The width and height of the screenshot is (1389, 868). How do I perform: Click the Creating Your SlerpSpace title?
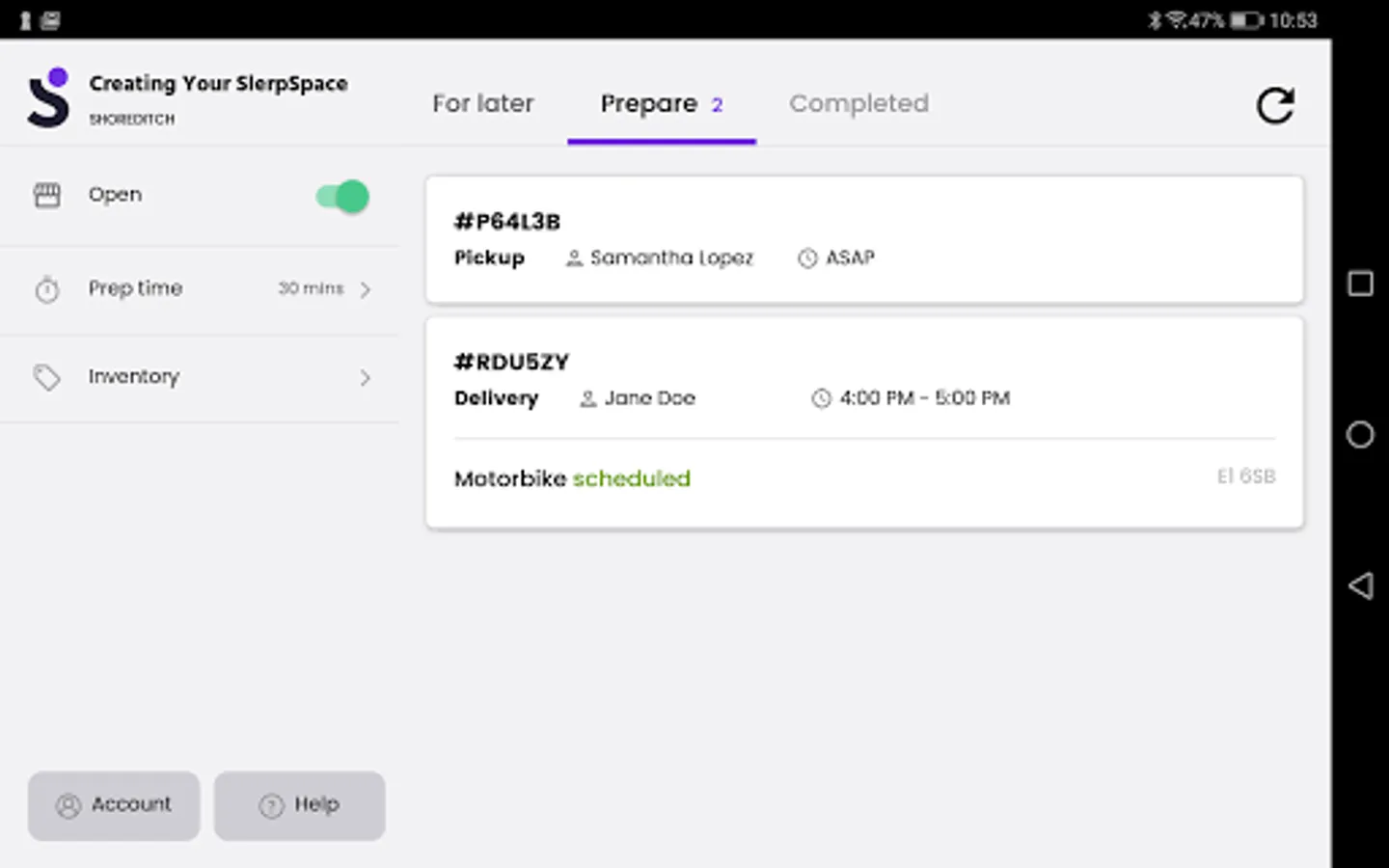coord(218,84)
